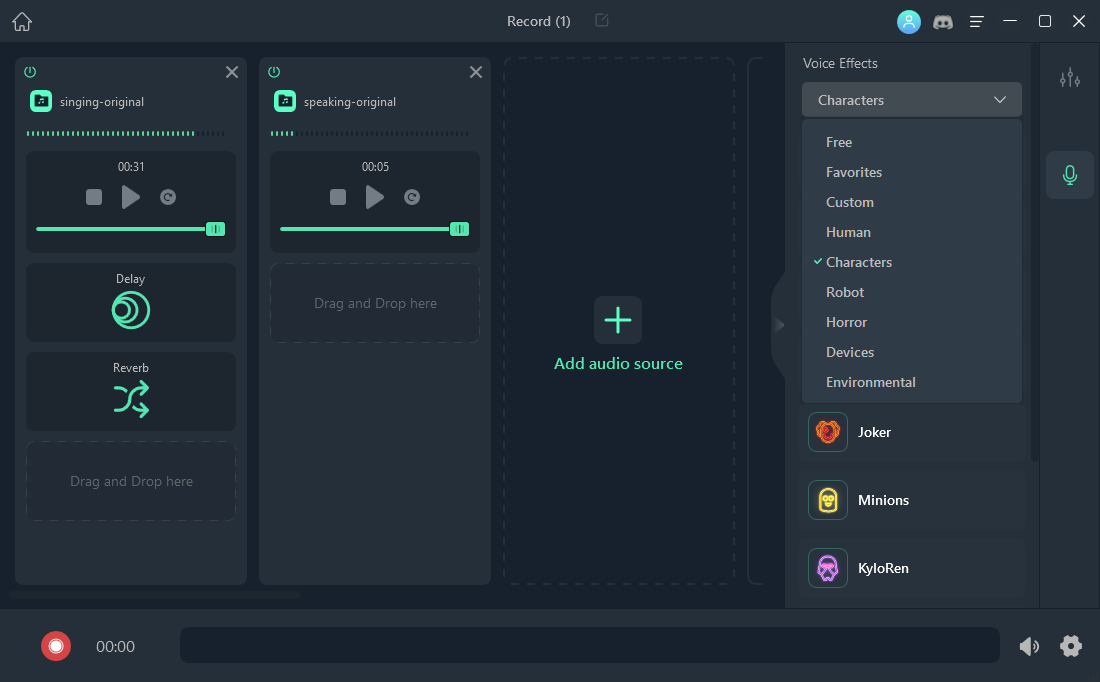The height and width of the screenshot is (682, 1100).
Task: Open the hamburger menu in the title bar
Action: pyautogui.click(x=976, y=20)
